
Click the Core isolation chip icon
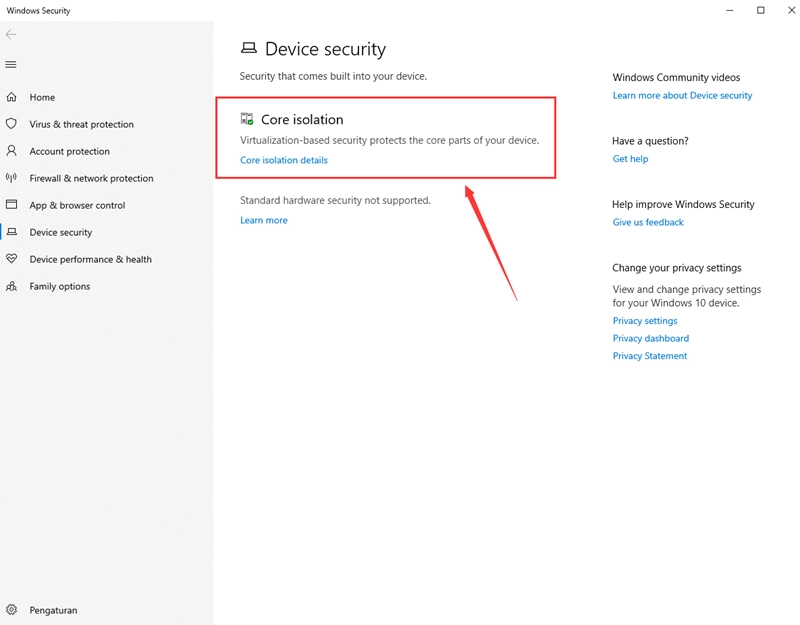pos(247,119)
